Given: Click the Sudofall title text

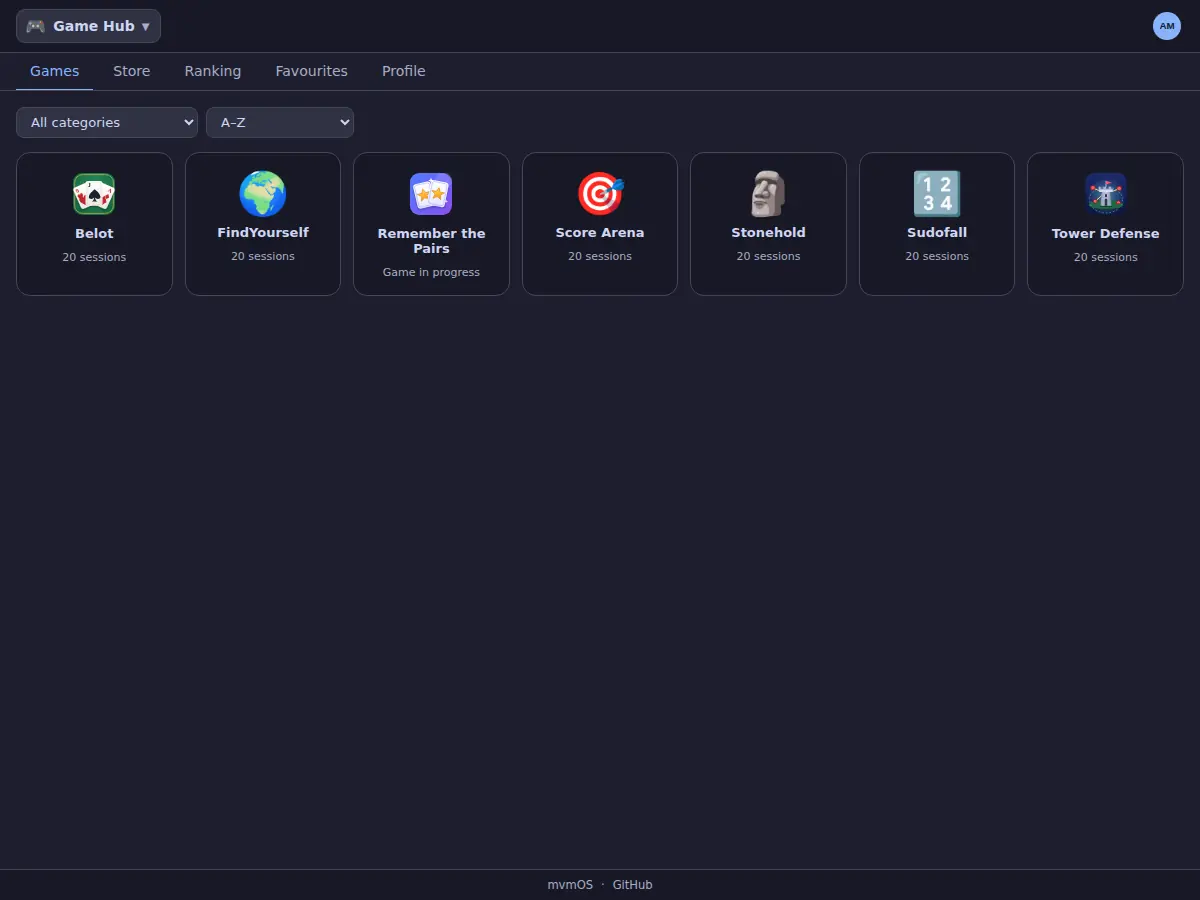Looking at the screenshot, I should coord(937,233).
